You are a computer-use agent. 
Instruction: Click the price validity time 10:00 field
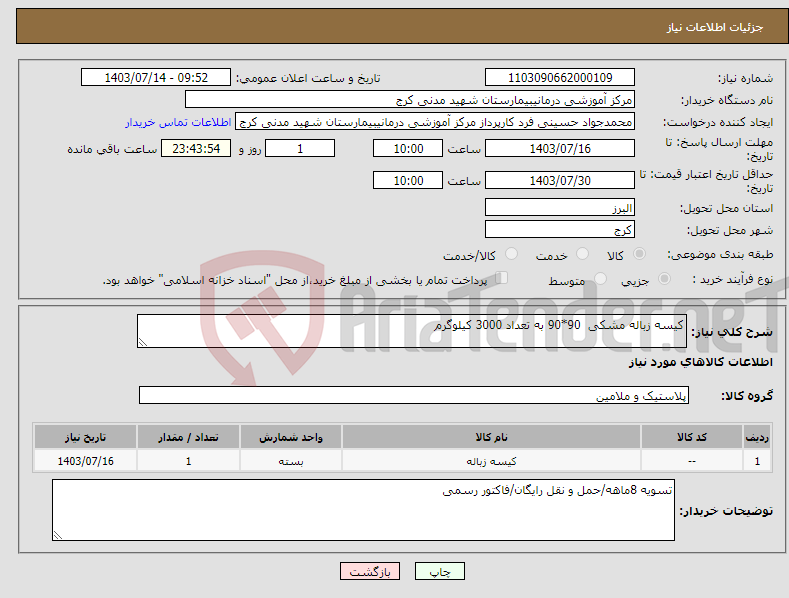pos(408,180)
